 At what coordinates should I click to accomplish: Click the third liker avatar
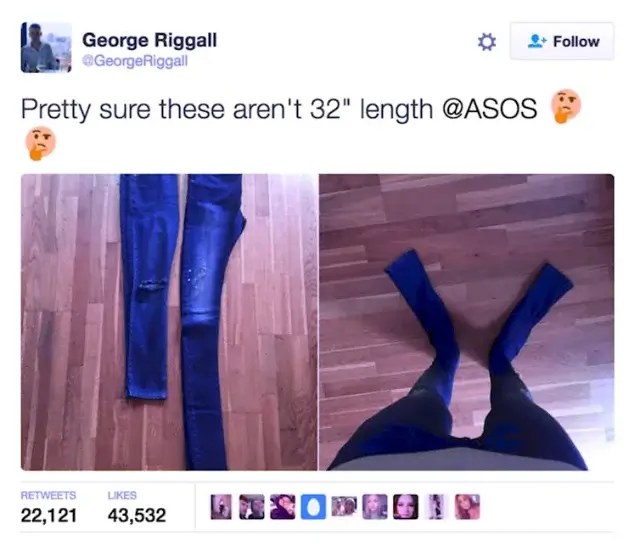[282, 507]
